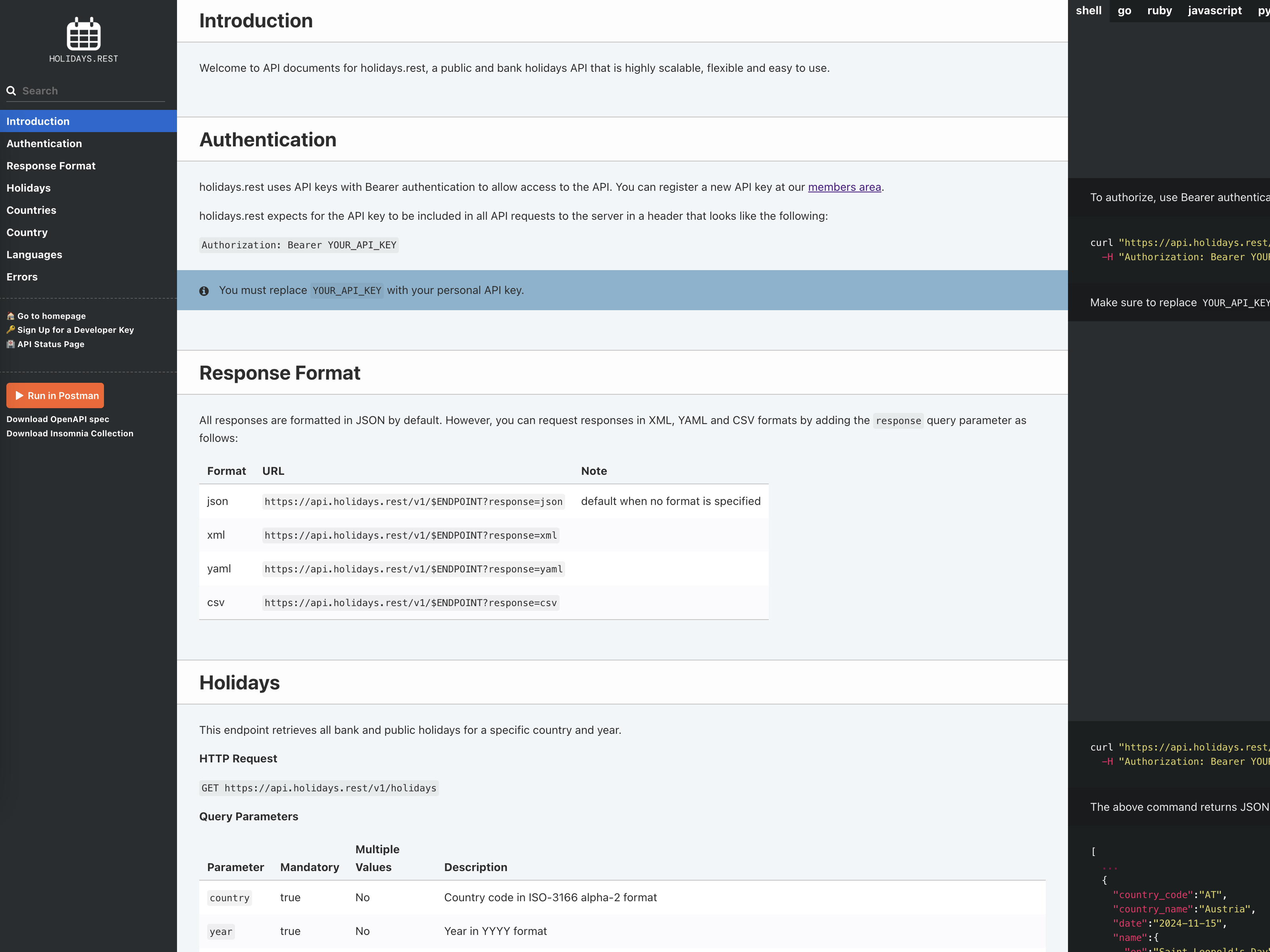The width and height of the screenshot is (1270, 952).
Task: Click 'Country code in ISO-3166 alpha-2 format' description
Action: click(550, 898)
